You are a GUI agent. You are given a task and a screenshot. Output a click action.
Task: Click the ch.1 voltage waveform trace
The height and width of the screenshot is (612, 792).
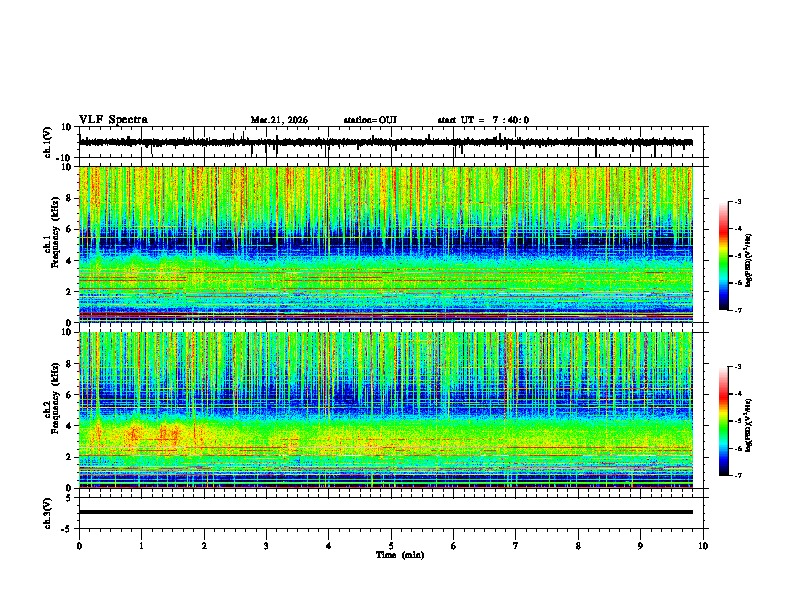pos(385,142)
